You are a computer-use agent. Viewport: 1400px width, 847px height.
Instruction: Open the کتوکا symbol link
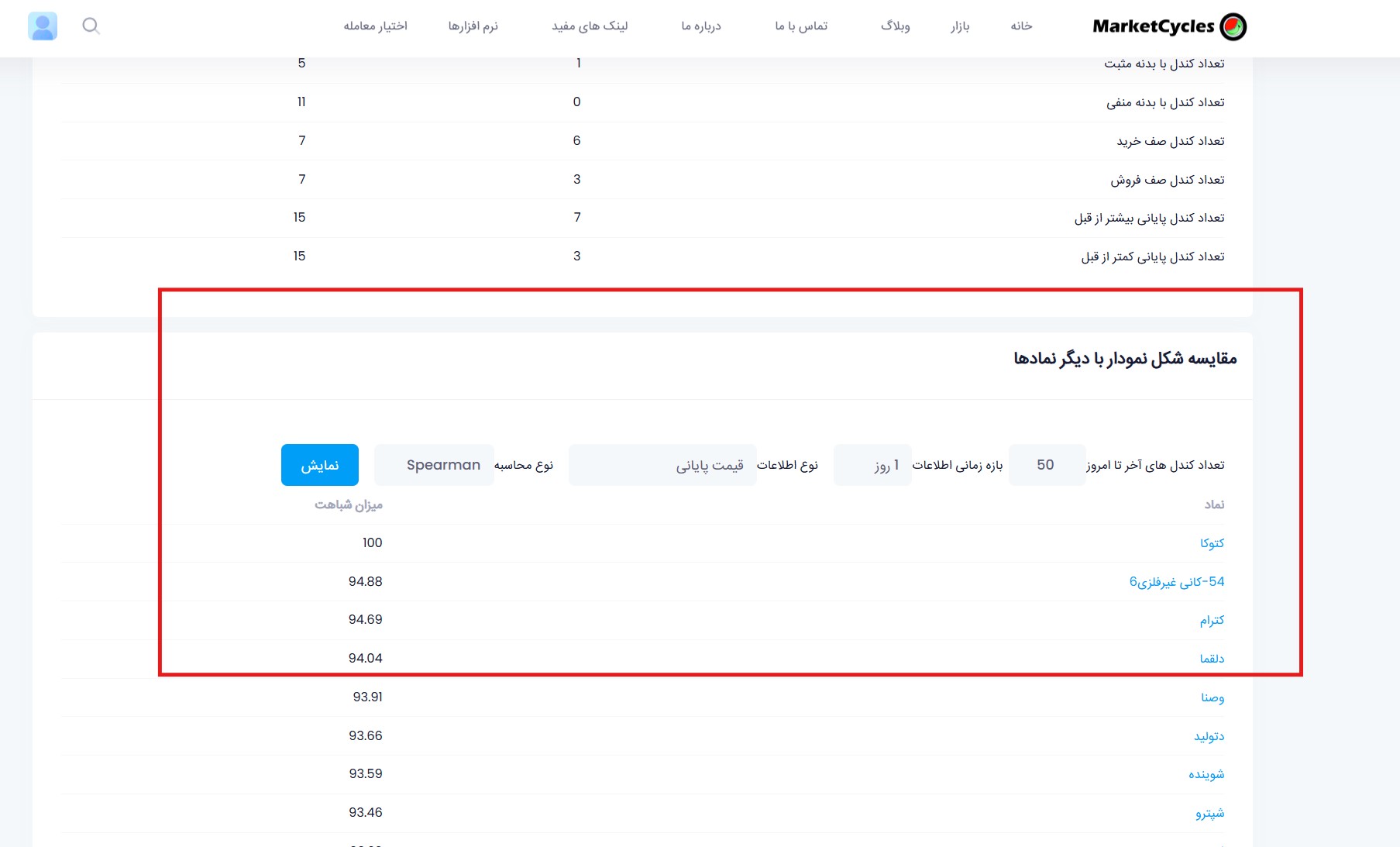pos(1212,543)
